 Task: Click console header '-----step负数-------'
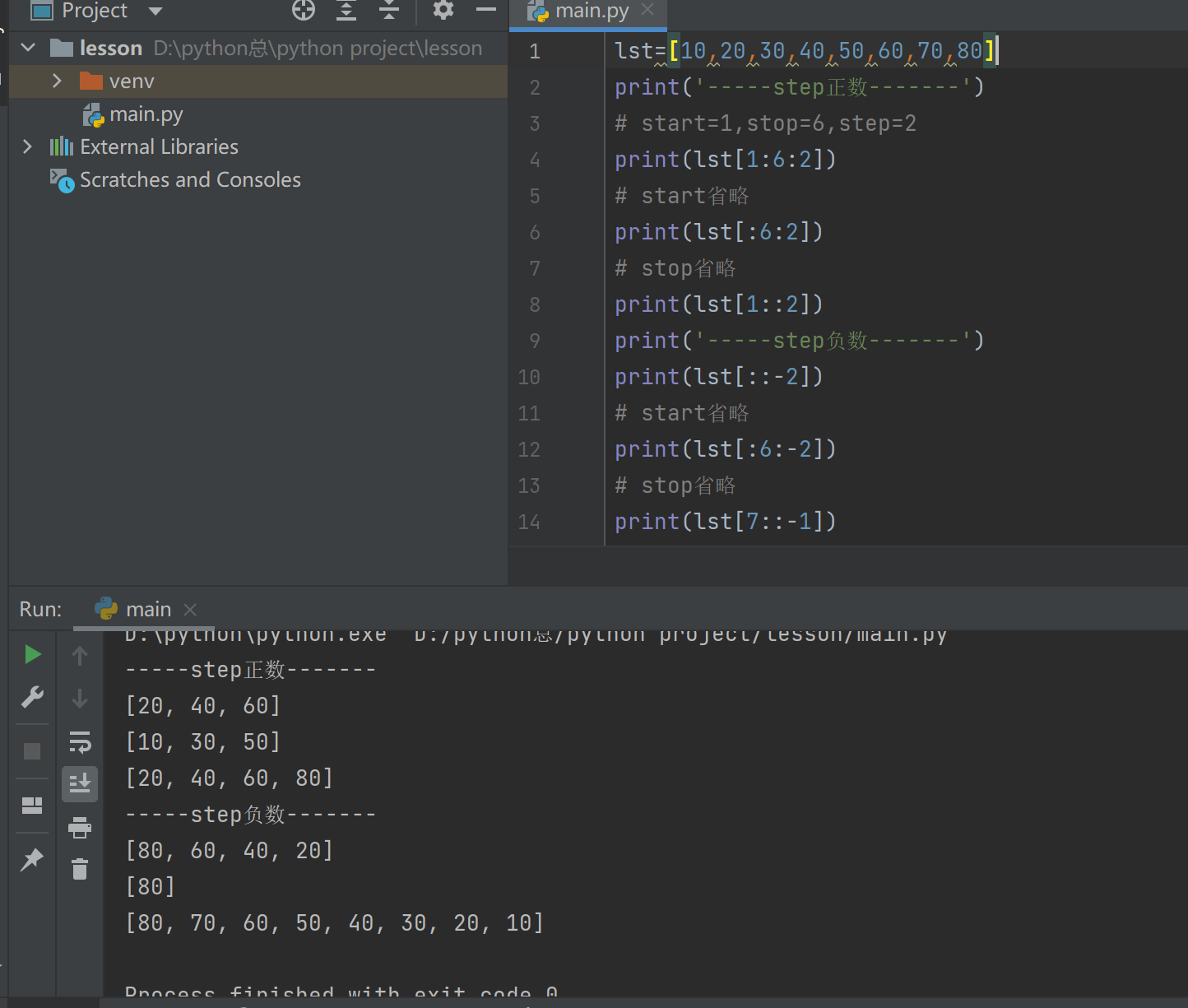251,815
